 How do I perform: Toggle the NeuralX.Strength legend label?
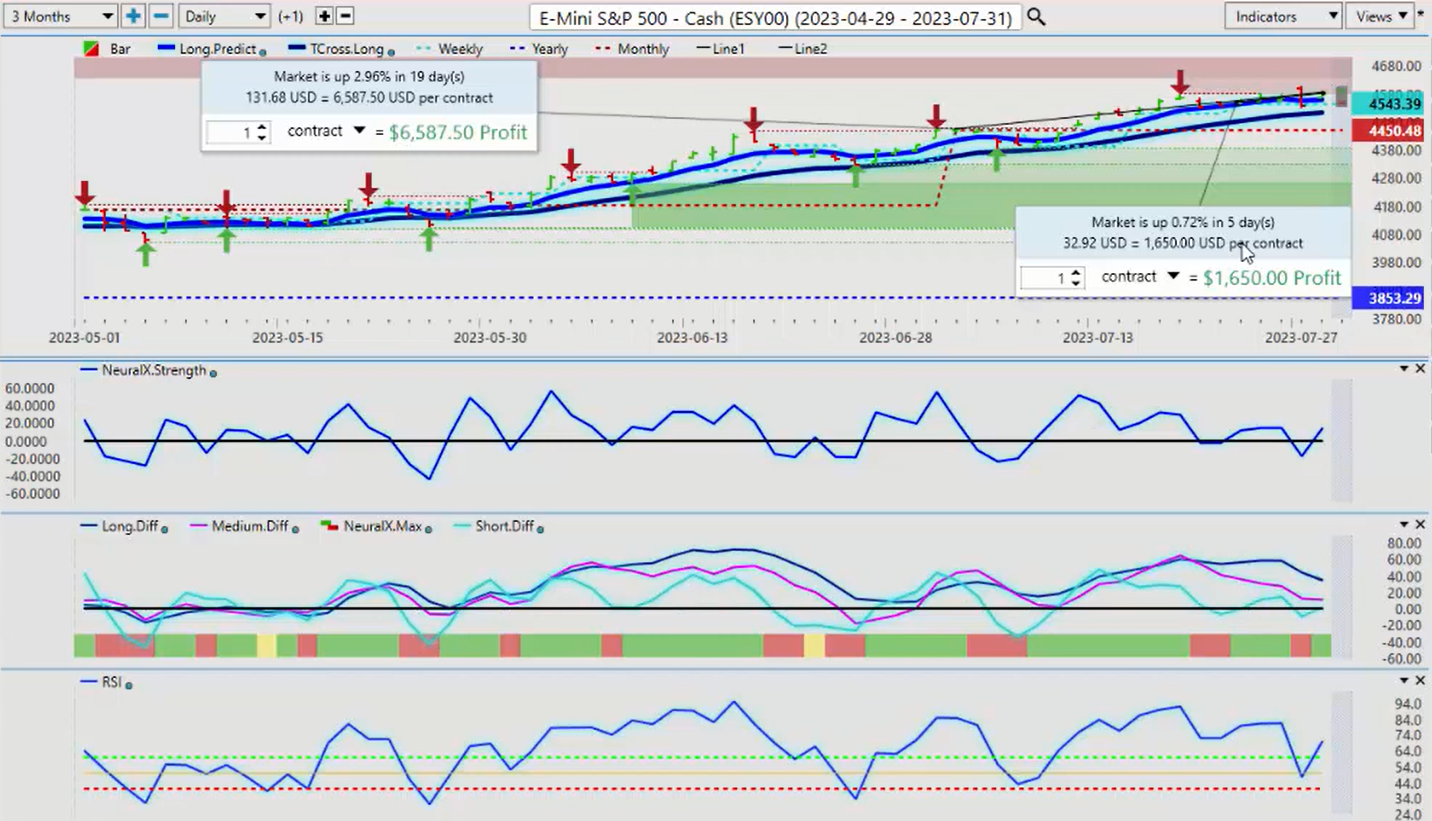[x=155, y=370]
